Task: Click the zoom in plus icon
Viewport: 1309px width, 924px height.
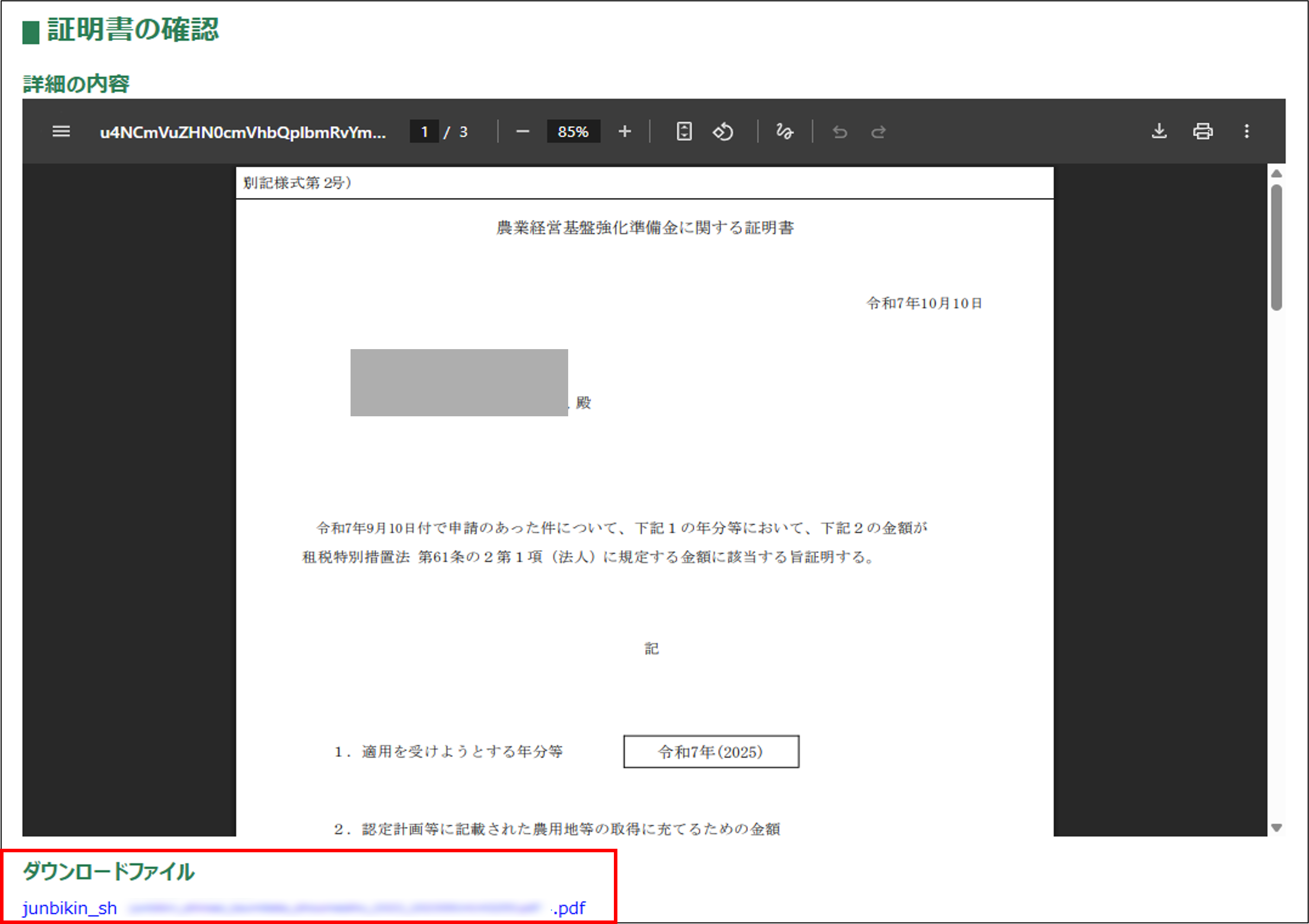Action: [625, 132]
